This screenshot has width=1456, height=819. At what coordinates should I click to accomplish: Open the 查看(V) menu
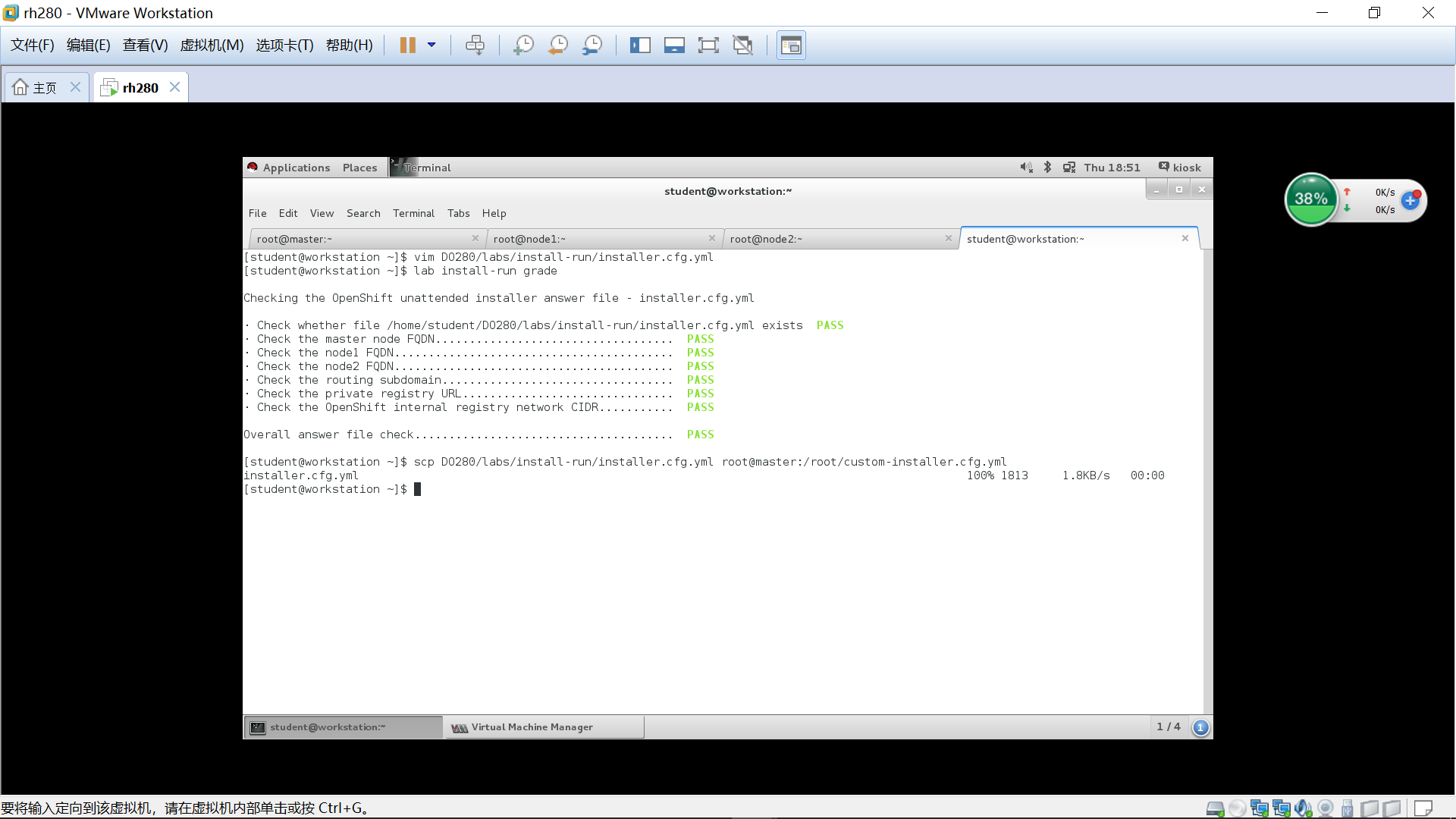145,45
